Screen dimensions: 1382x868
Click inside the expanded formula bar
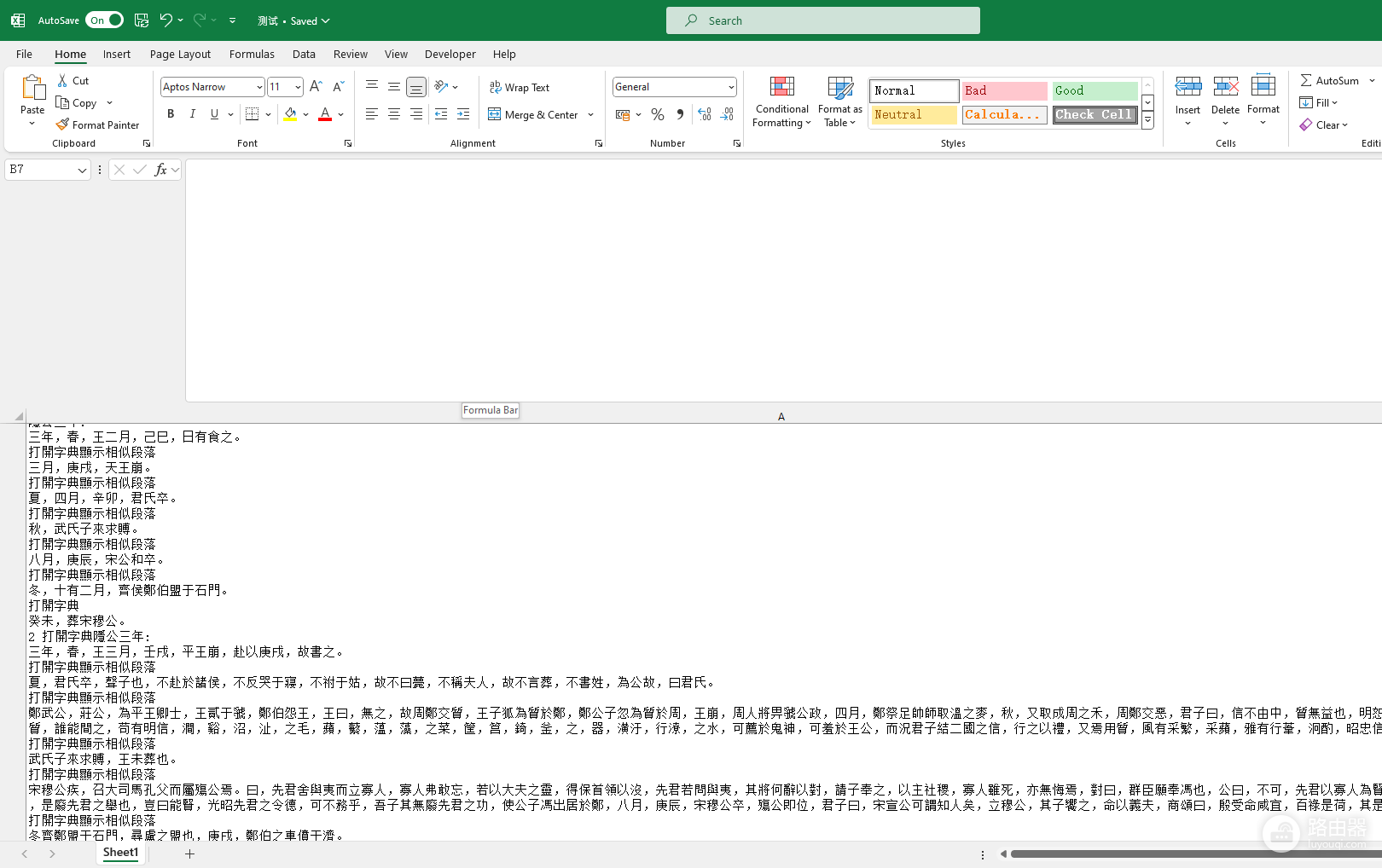pos(783,281)
